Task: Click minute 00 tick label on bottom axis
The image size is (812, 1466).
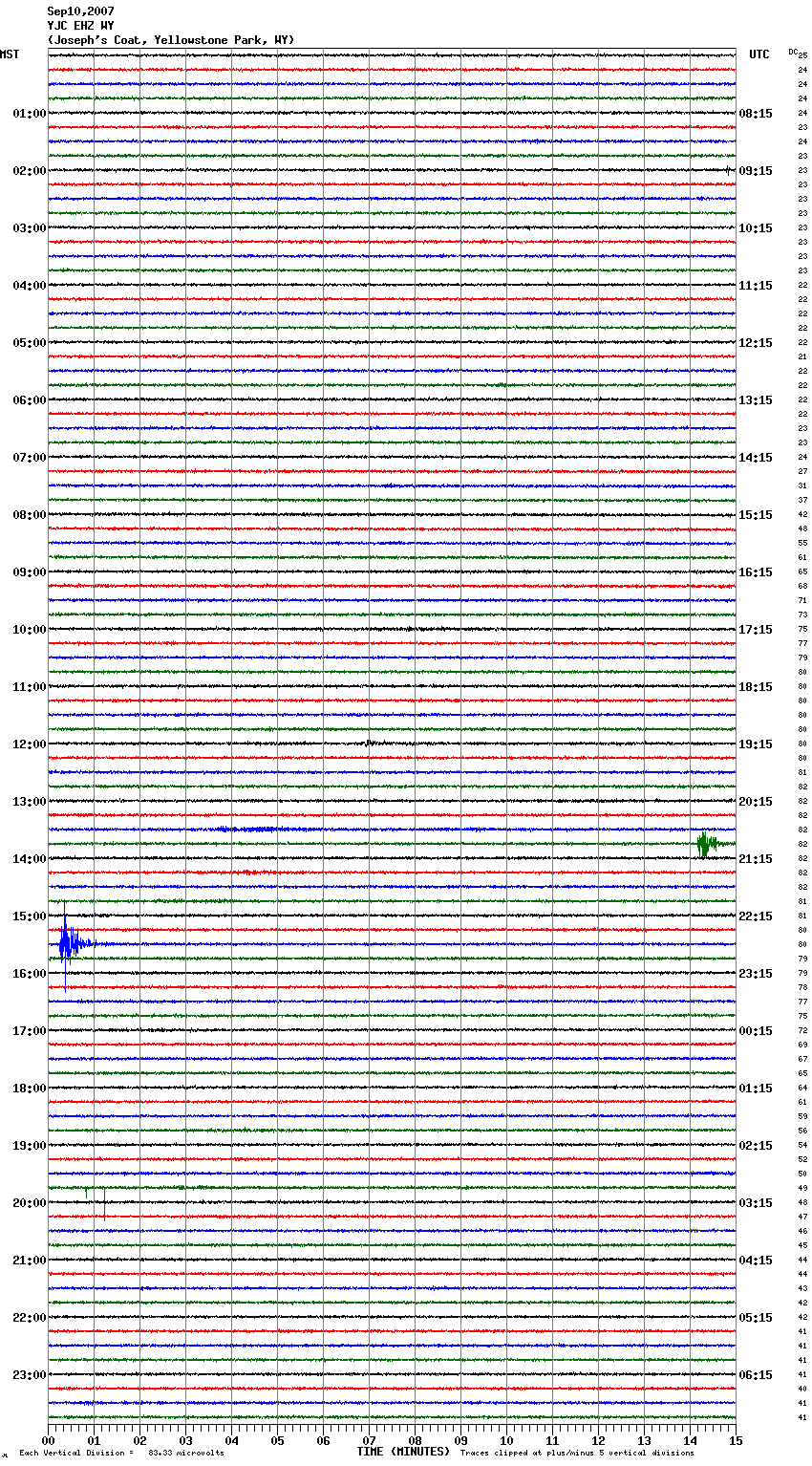Action: coord(48,1440)
